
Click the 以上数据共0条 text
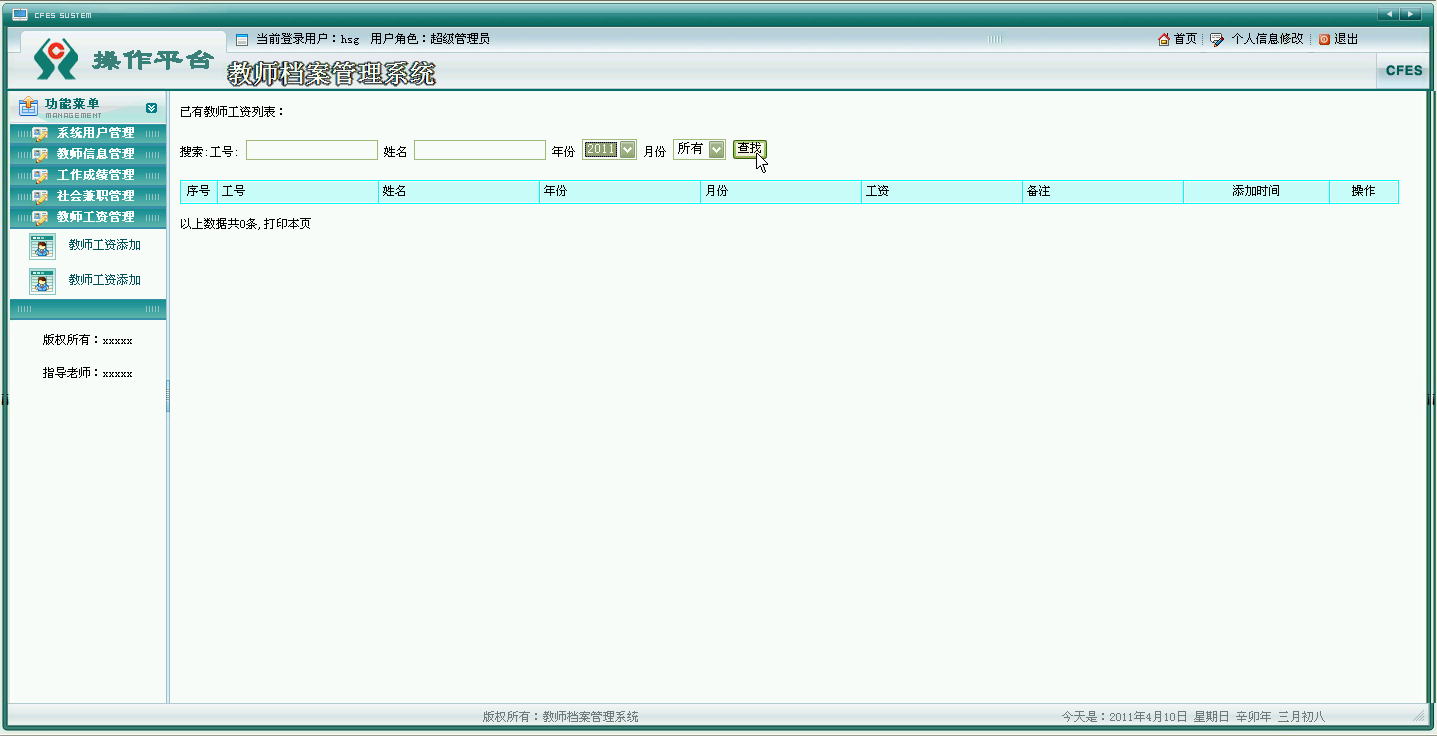(219, 224)
